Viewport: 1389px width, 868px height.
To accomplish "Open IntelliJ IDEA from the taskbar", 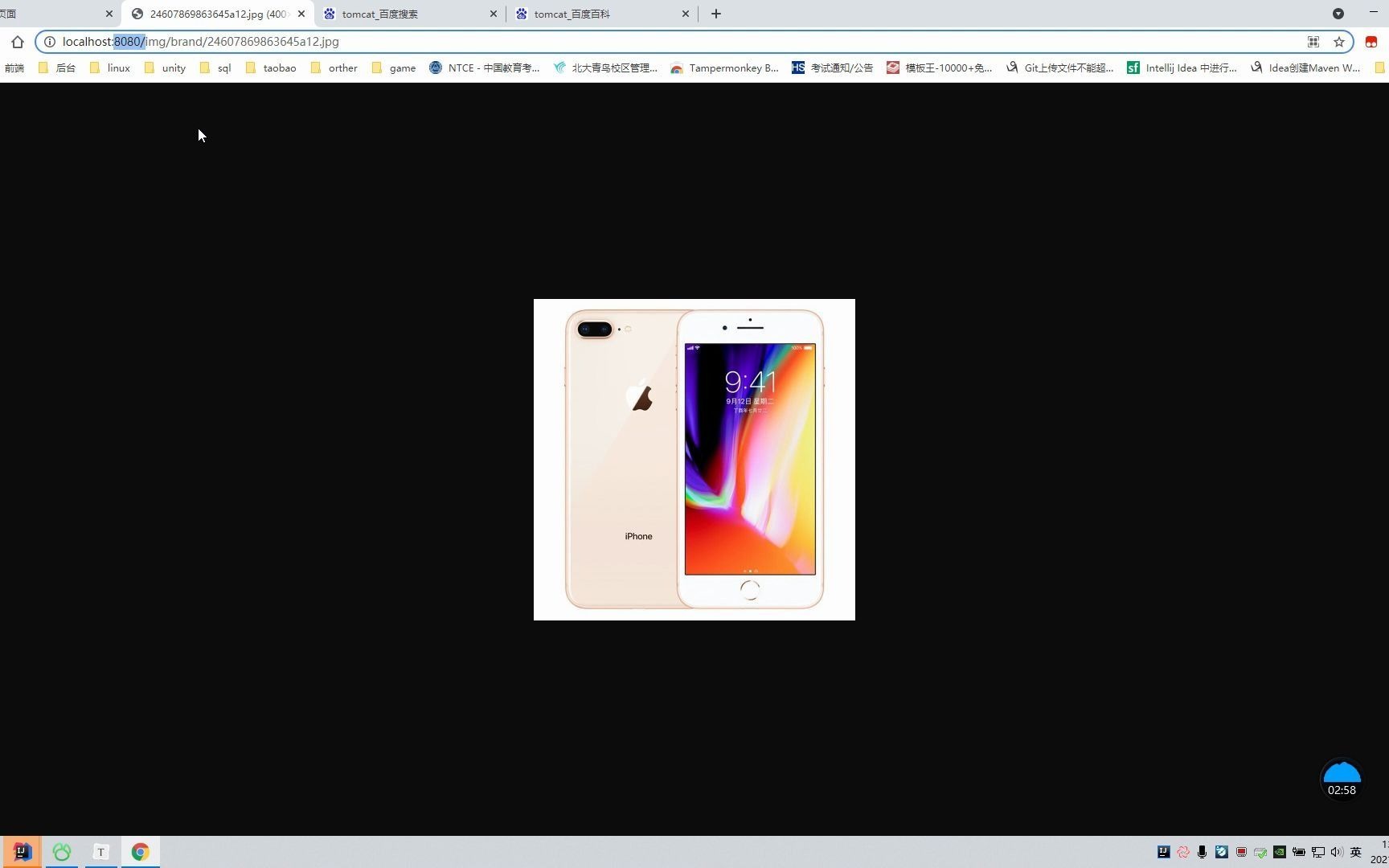I will click(x=22, y=852).
